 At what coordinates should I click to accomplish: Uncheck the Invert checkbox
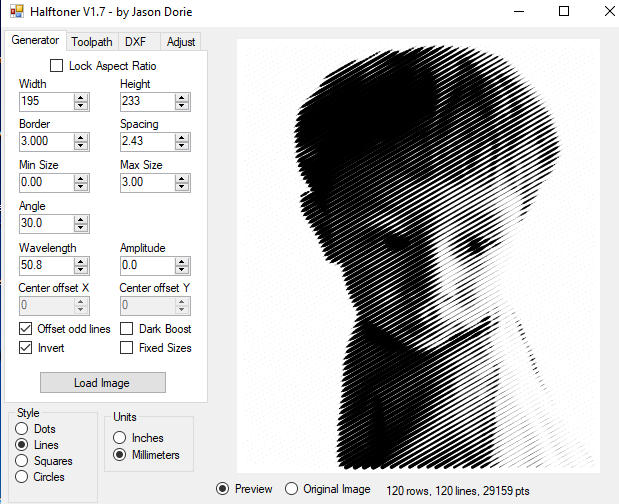pyautogui.click(x=26, y=348)
